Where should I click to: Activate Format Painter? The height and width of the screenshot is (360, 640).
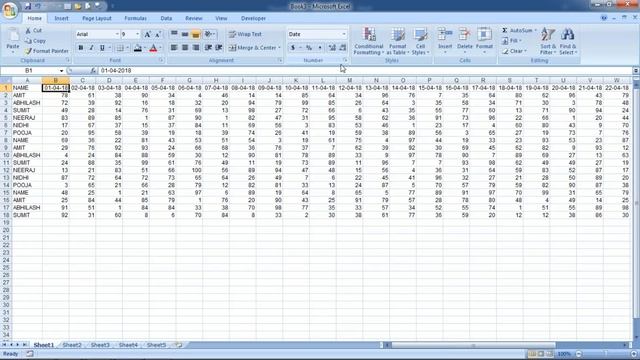click(x=47, y=51)
